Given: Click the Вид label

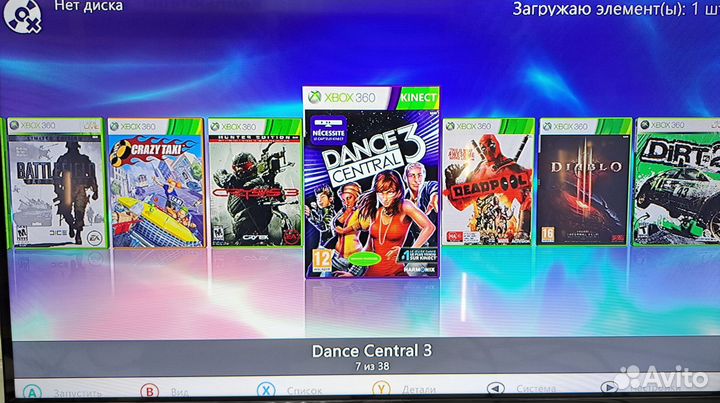Looking at the screenshot, I should (x=180, y=392).
